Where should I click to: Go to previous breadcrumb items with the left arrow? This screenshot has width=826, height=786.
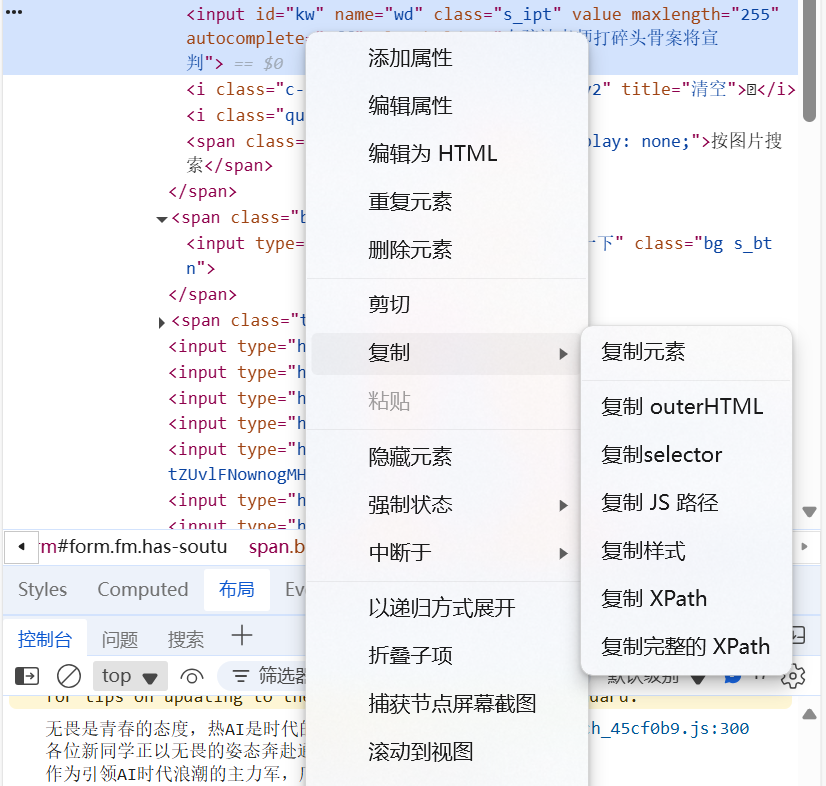(21, 547)
